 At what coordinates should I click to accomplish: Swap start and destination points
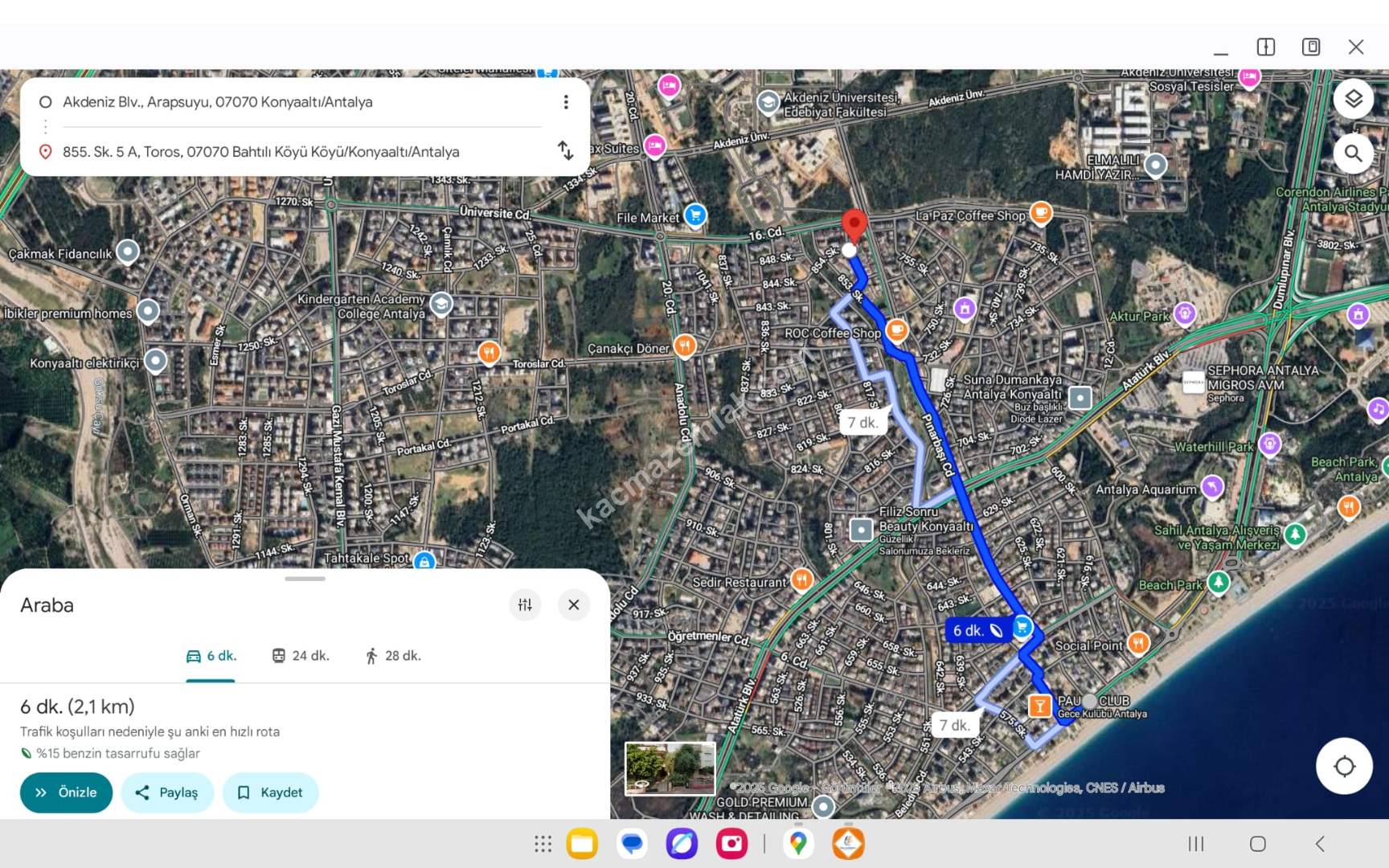[565, 150]
